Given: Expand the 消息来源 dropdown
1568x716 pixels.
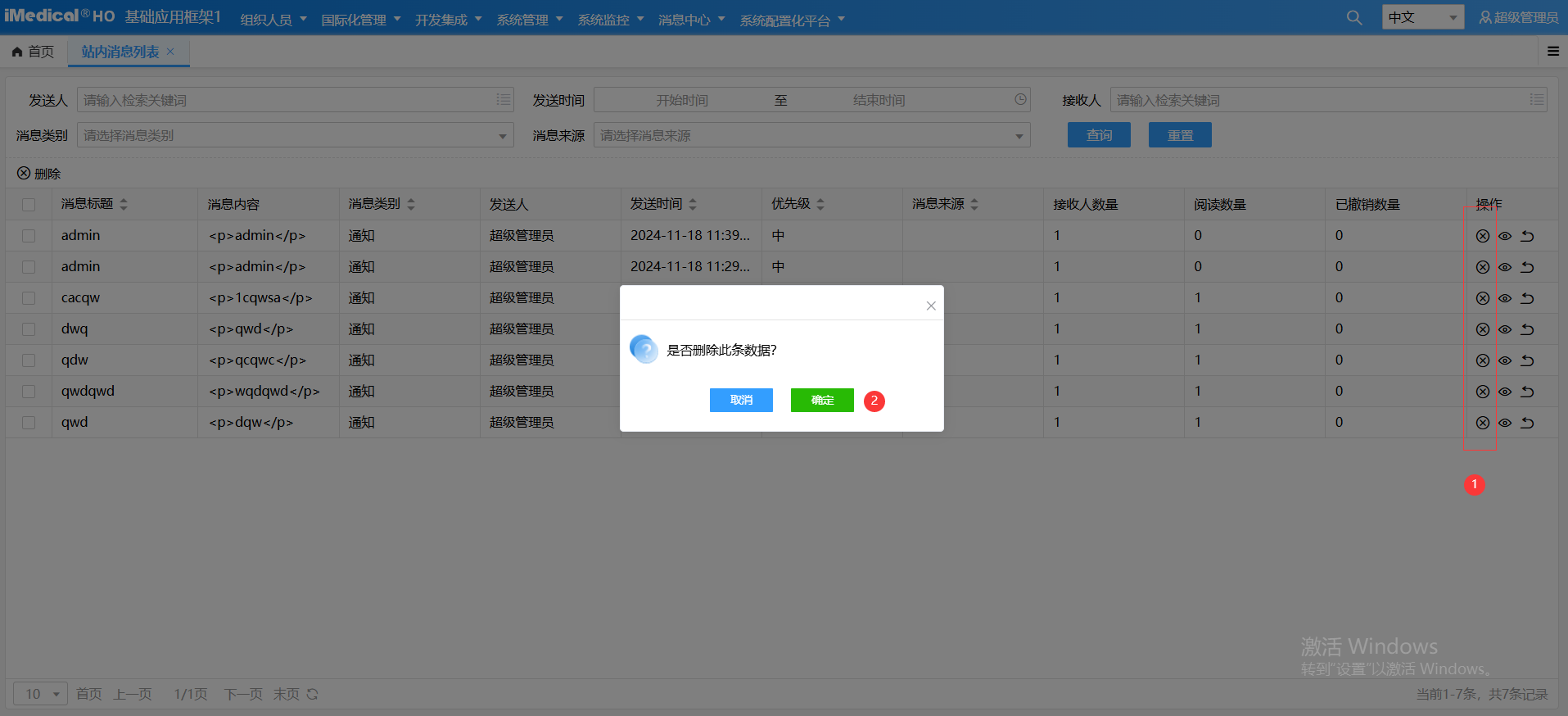Looking at the screenshot, I should [x=811, y=136].
